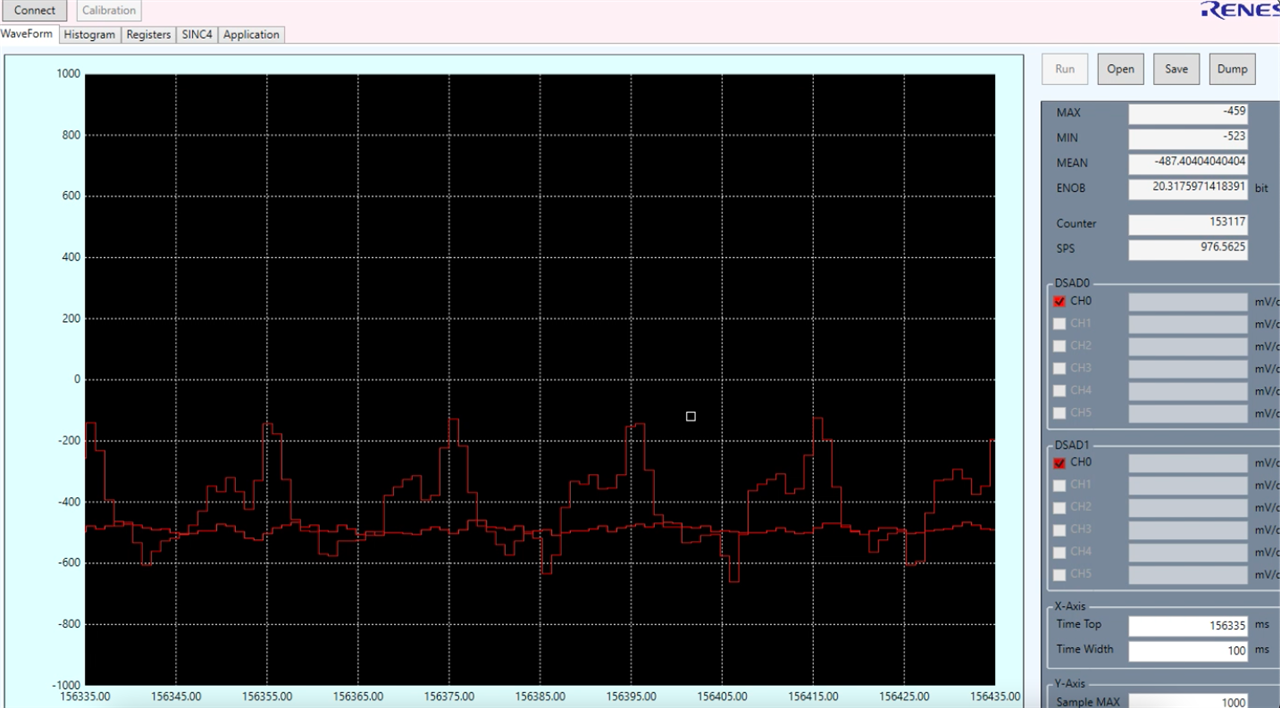Uncheck DSAD0 CH0 checkbox
This screenshot has width=1280, height=708.
1059,301
